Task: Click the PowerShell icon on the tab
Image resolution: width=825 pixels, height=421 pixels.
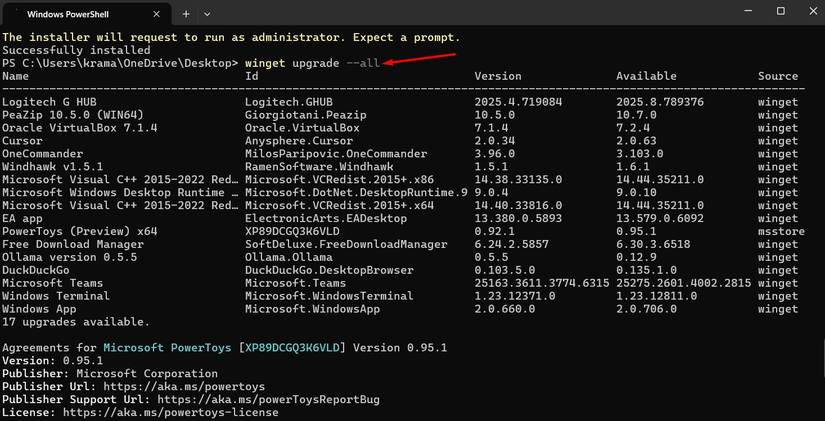Action: click(15, 14)
